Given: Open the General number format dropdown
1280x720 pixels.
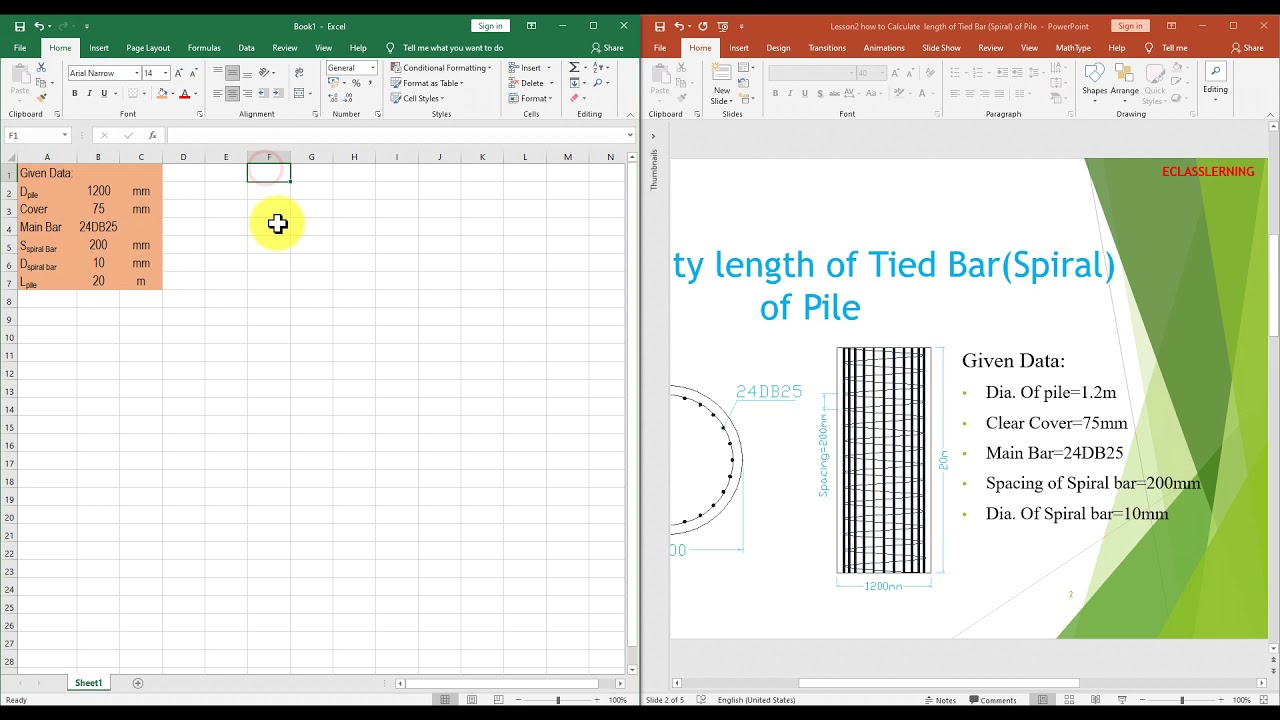Looking at the screenshot, I should pyautogui.click(x=373, y=68).
